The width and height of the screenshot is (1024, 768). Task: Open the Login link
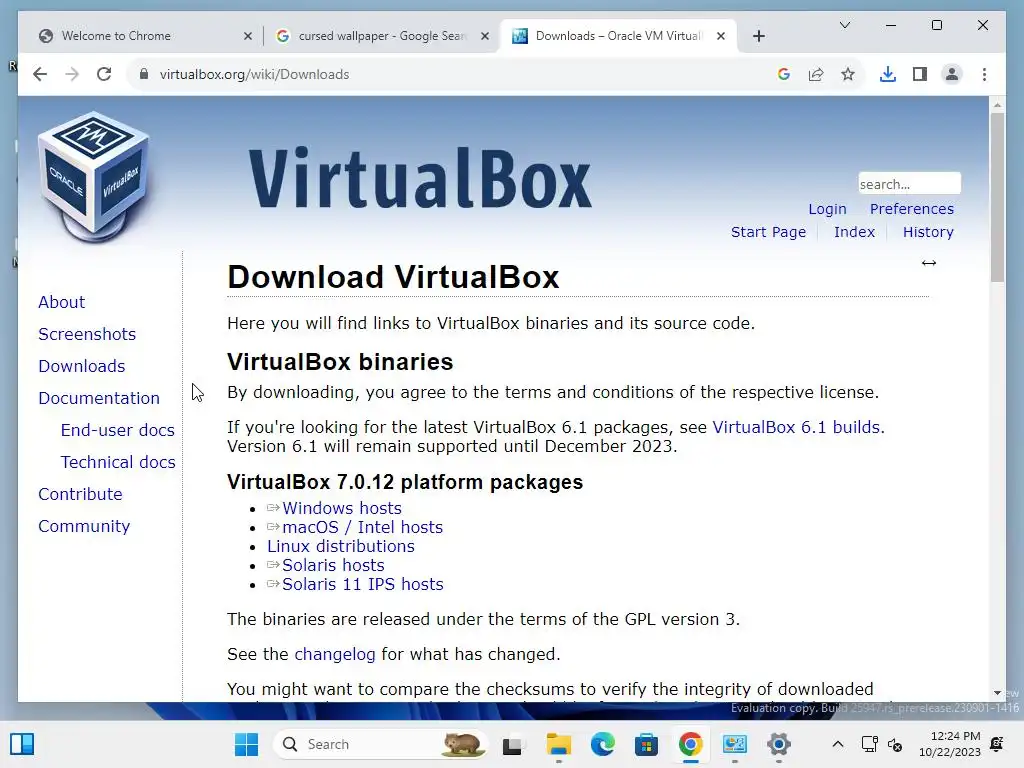827,209
